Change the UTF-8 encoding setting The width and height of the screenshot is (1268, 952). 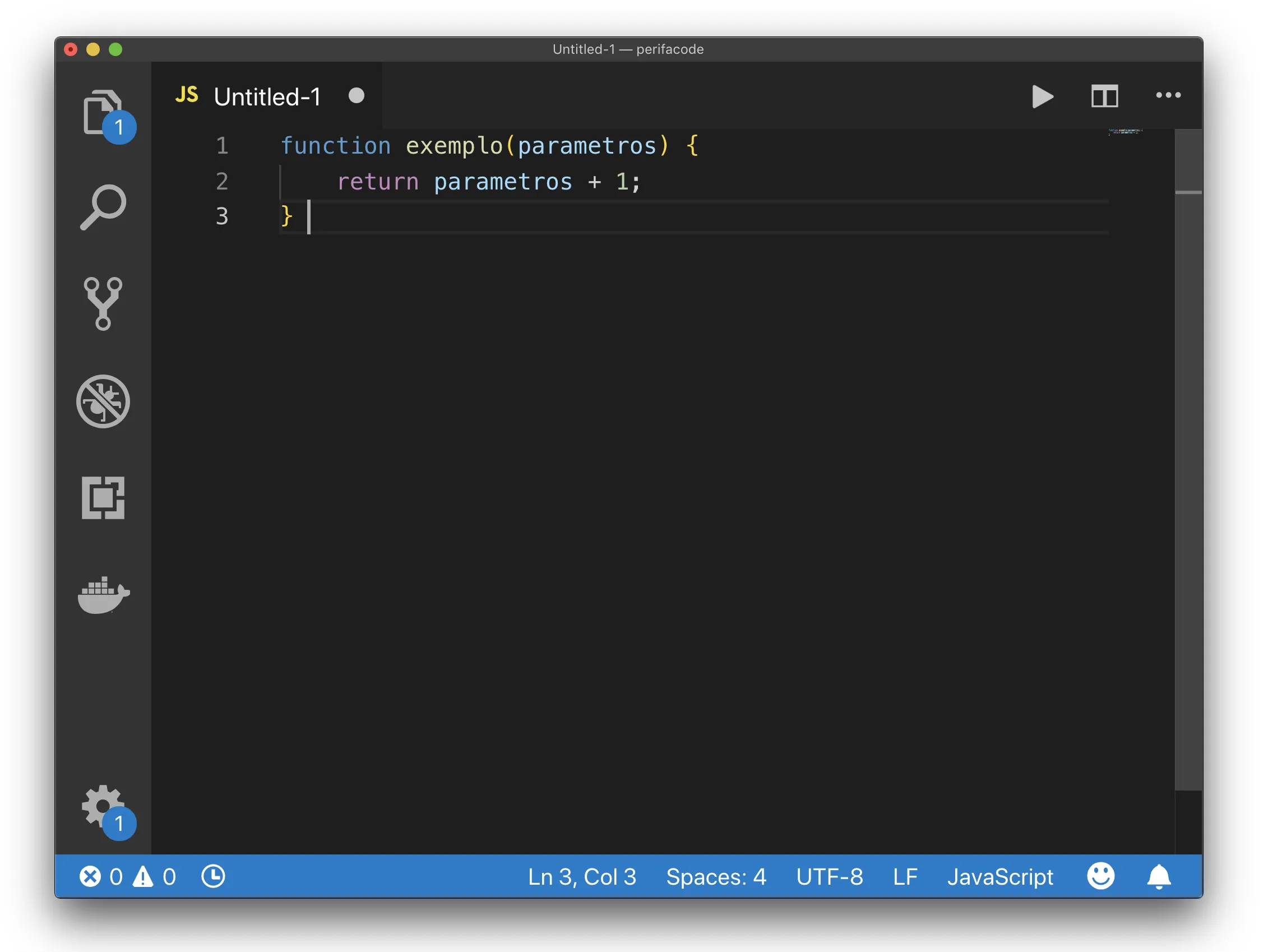829,876
